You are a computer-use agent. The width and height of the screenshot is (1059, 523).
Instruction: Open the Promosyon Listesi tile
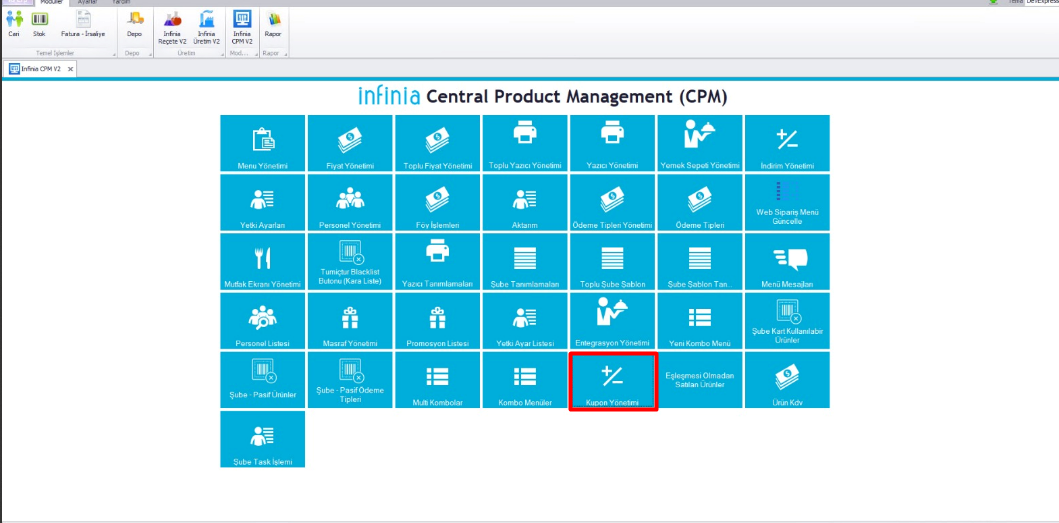click(x=438, y=321)
